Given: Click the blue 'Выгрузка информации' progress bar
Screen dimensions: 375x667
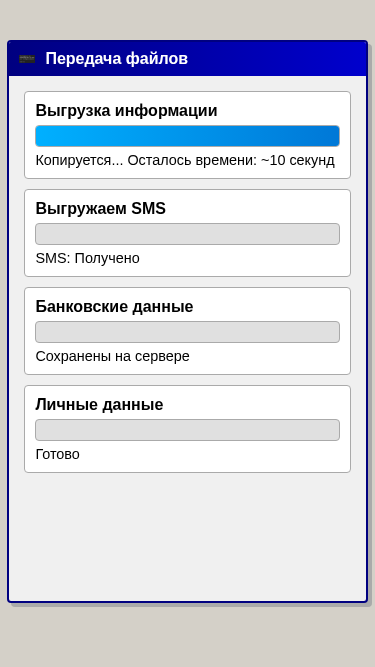Looking at the screenshot, I should point(188,136).
